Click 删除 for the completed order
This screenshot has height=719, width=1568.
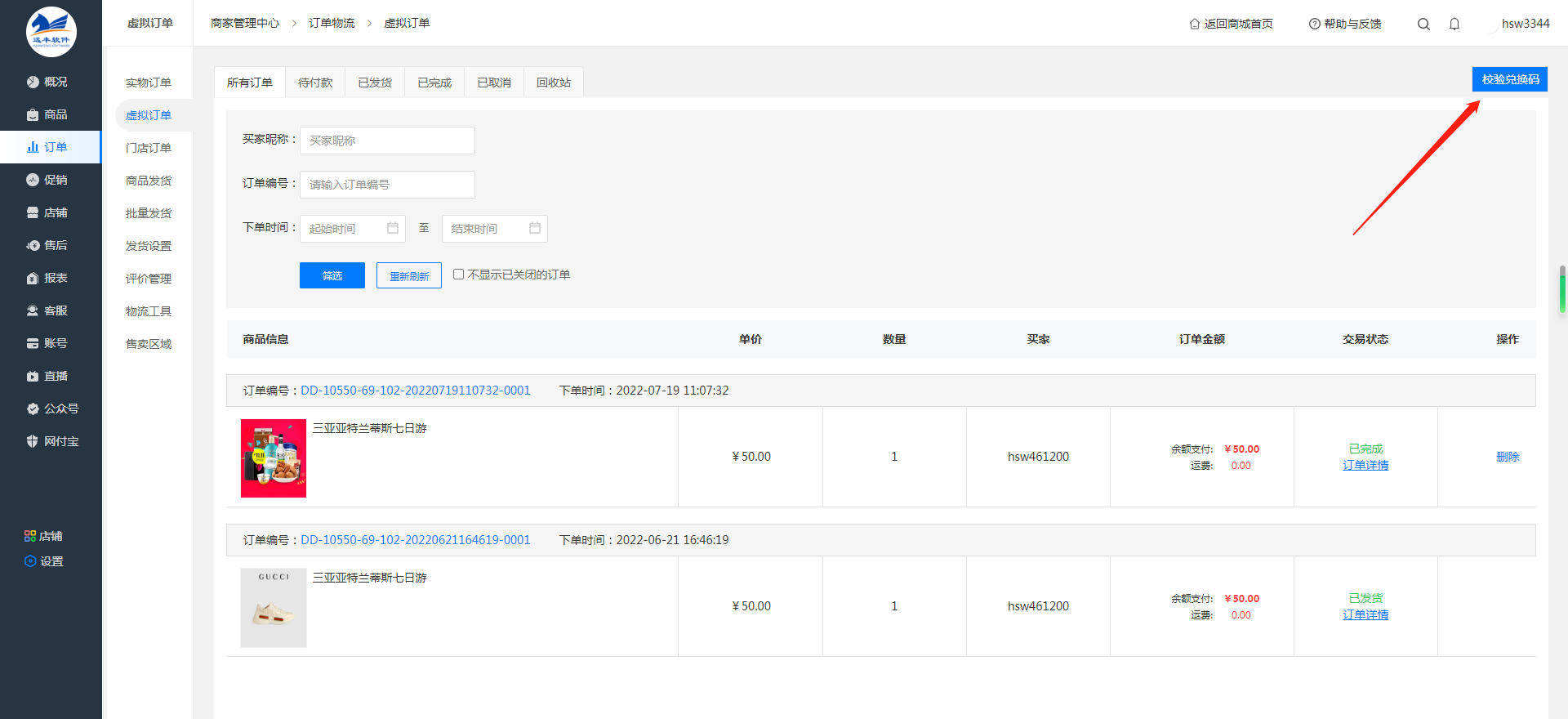(x=1508, y=457)
